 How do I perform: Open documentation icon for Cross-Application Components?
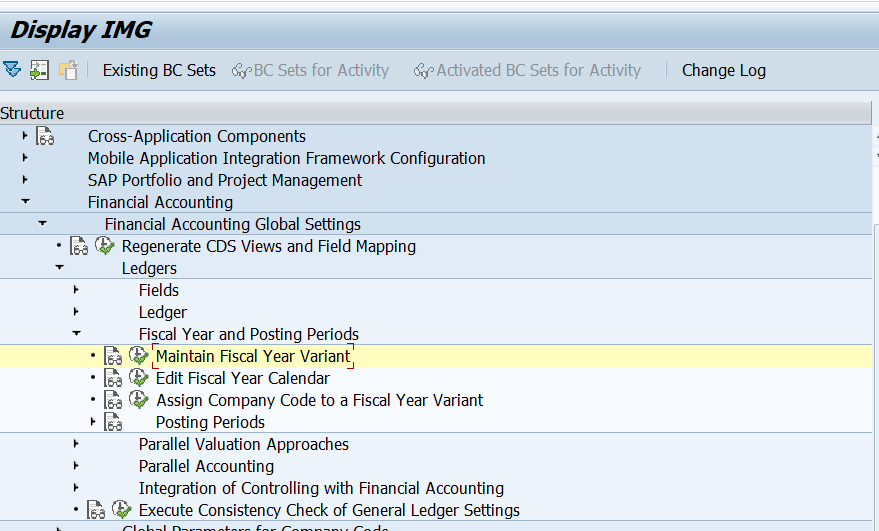tap(45, 136)
